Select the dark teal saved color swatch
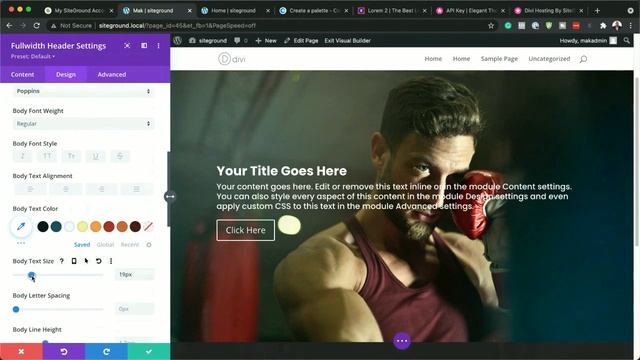This screenshot has height=360, width=640. (56, 227)
